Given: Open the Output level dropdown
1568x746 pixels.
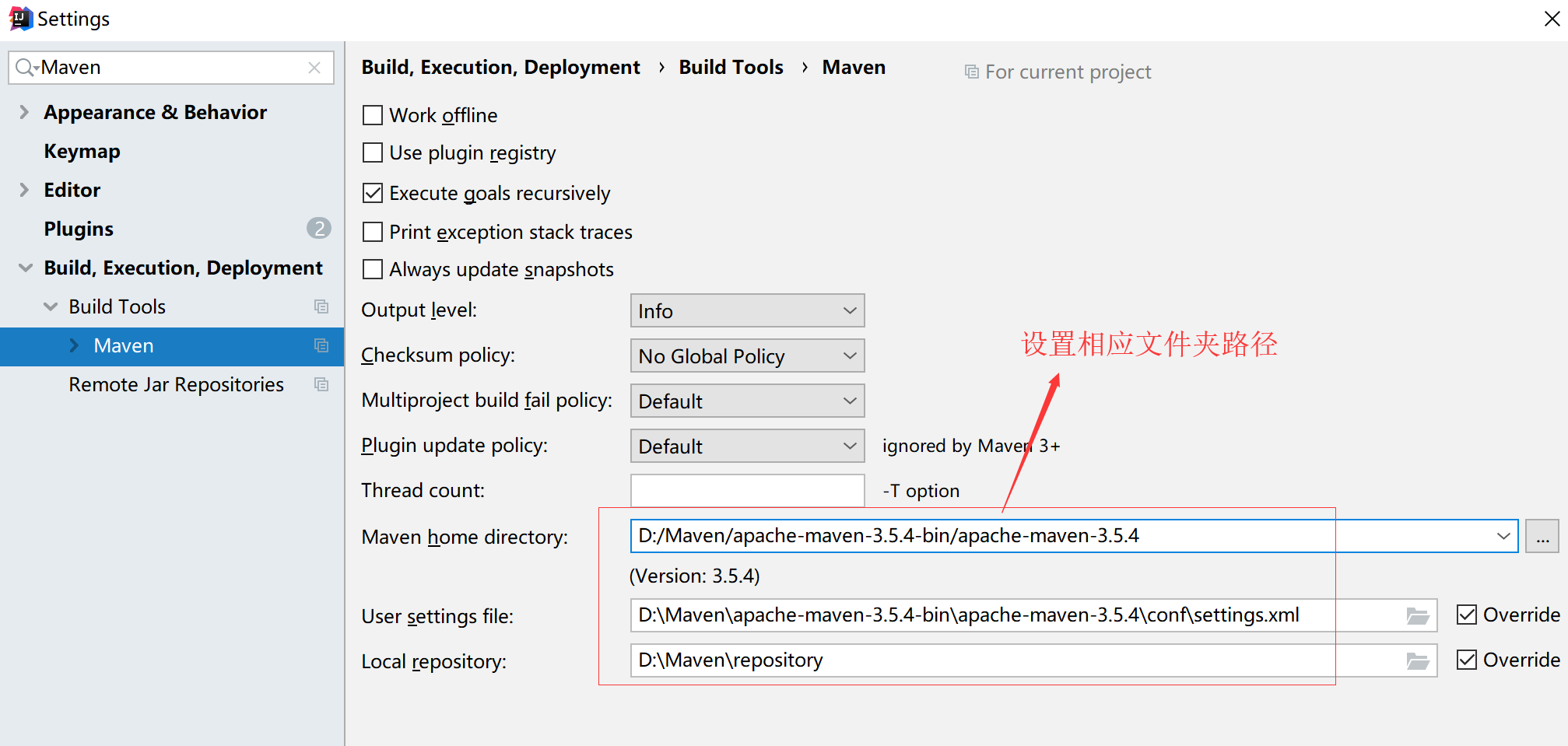Looking at the screenshot, I should click(747, 310).
